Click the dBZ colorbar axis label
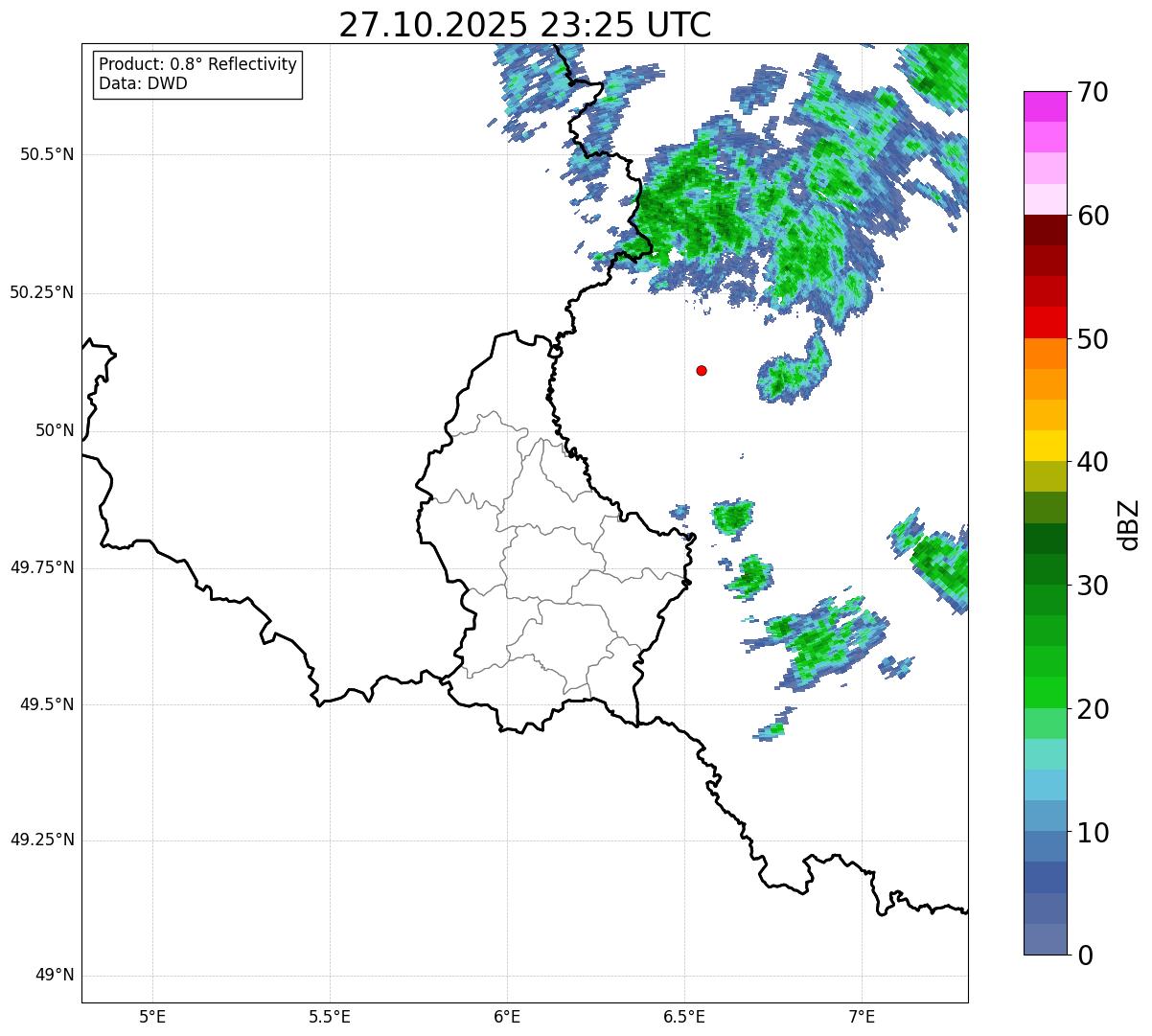 click(x=1129, y=524)
